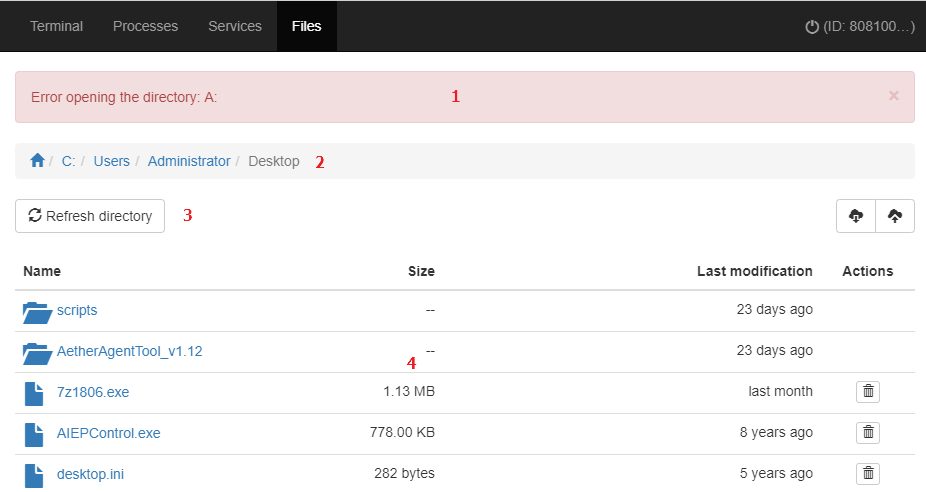The width and height of the screenshot is (926, 492).
Task: Go to the home root icon in breadcrumb
Action: [x=37, y=161]
